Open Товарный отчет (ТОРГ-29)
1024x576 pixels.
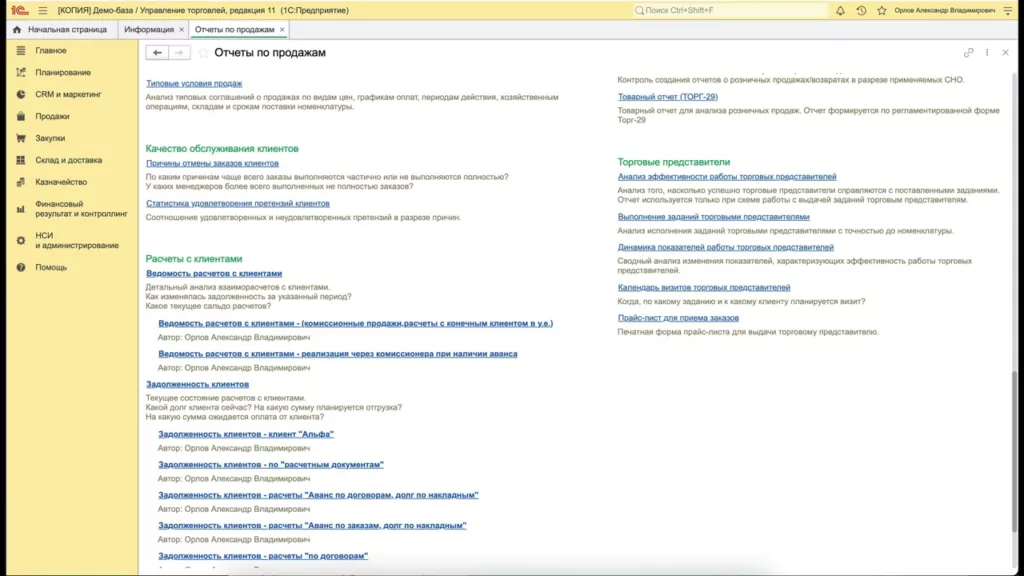(667, 97)
